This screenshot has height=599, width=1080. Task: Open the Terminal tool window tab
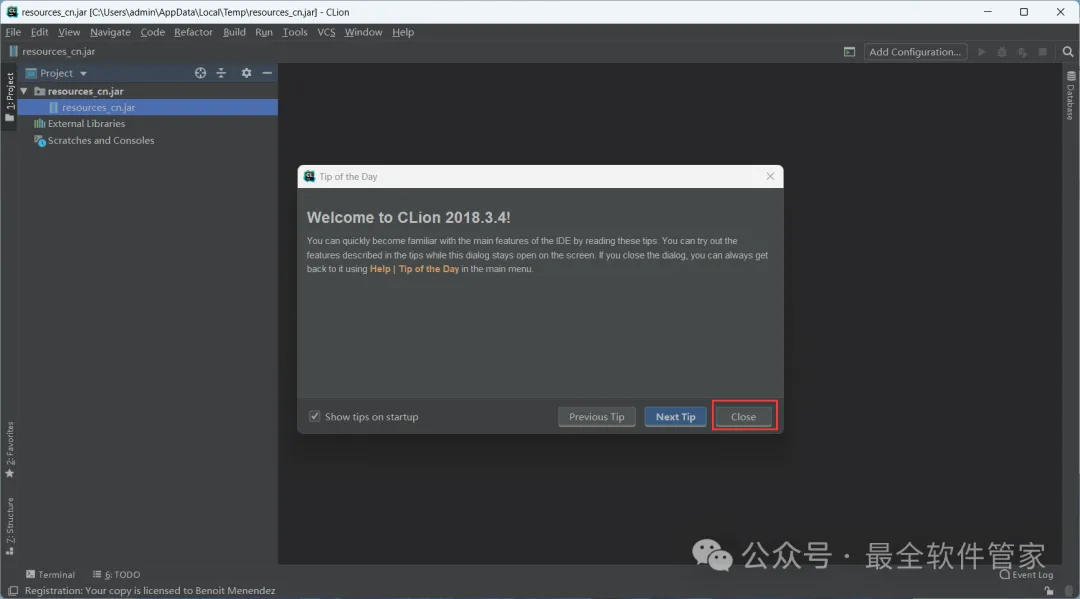[x=50, y=574]
